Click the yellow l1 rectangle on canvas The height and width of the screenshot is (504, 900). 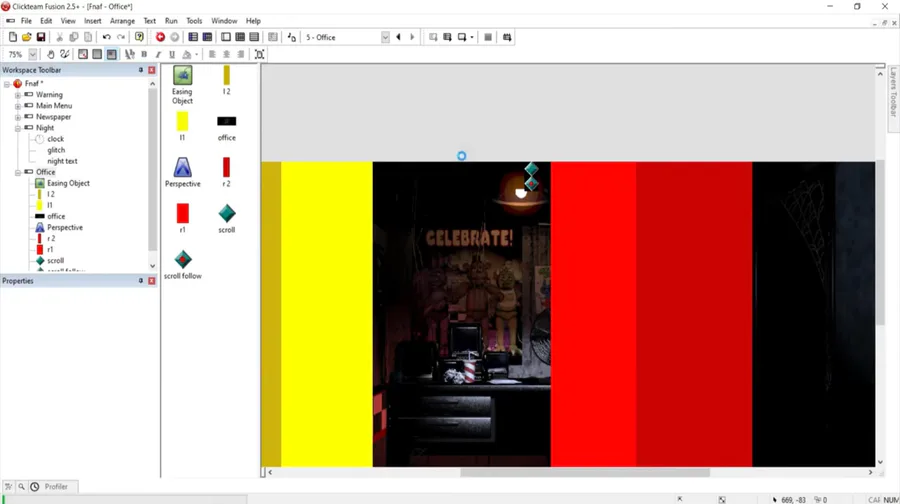(326, 314)
